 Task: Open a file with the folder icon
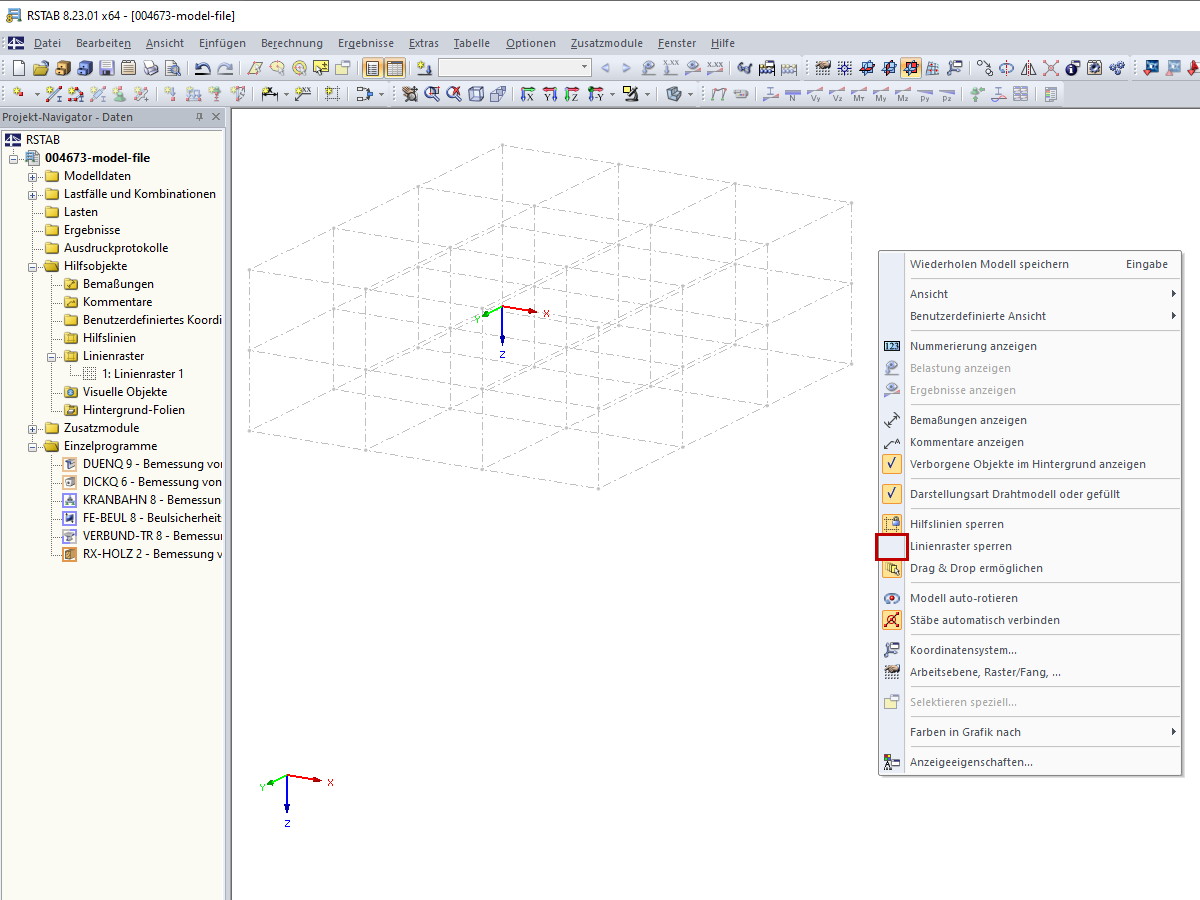pyautogui.click(x=41, y=68)
